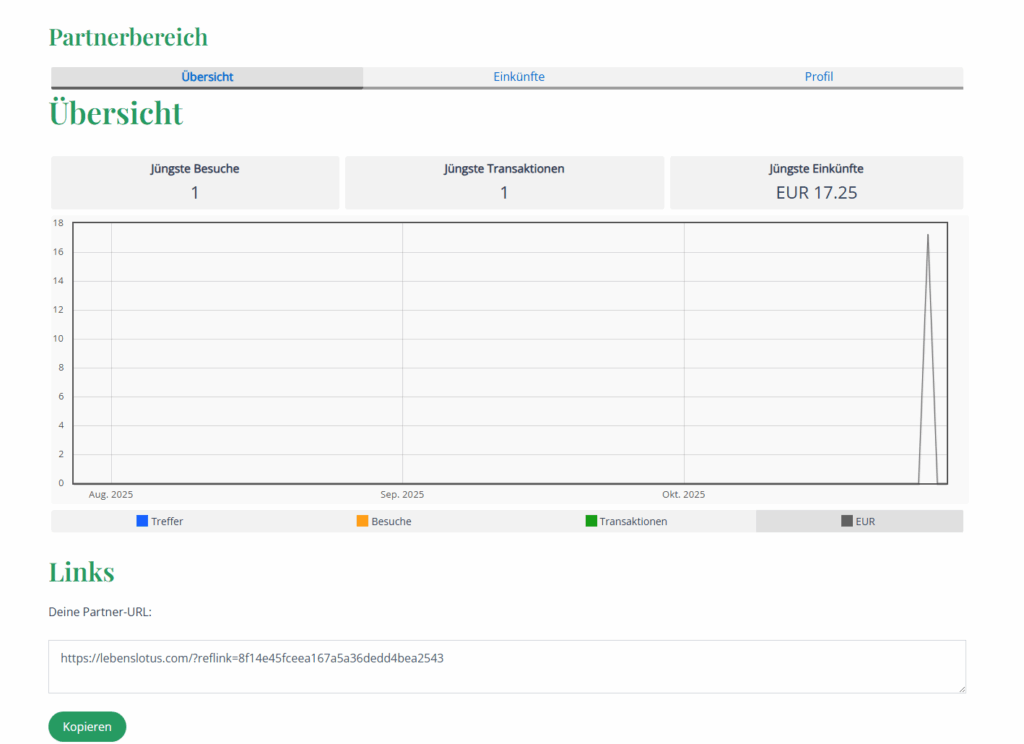
Task: Click the Sep. 2025 axis label
Action: 402,495
